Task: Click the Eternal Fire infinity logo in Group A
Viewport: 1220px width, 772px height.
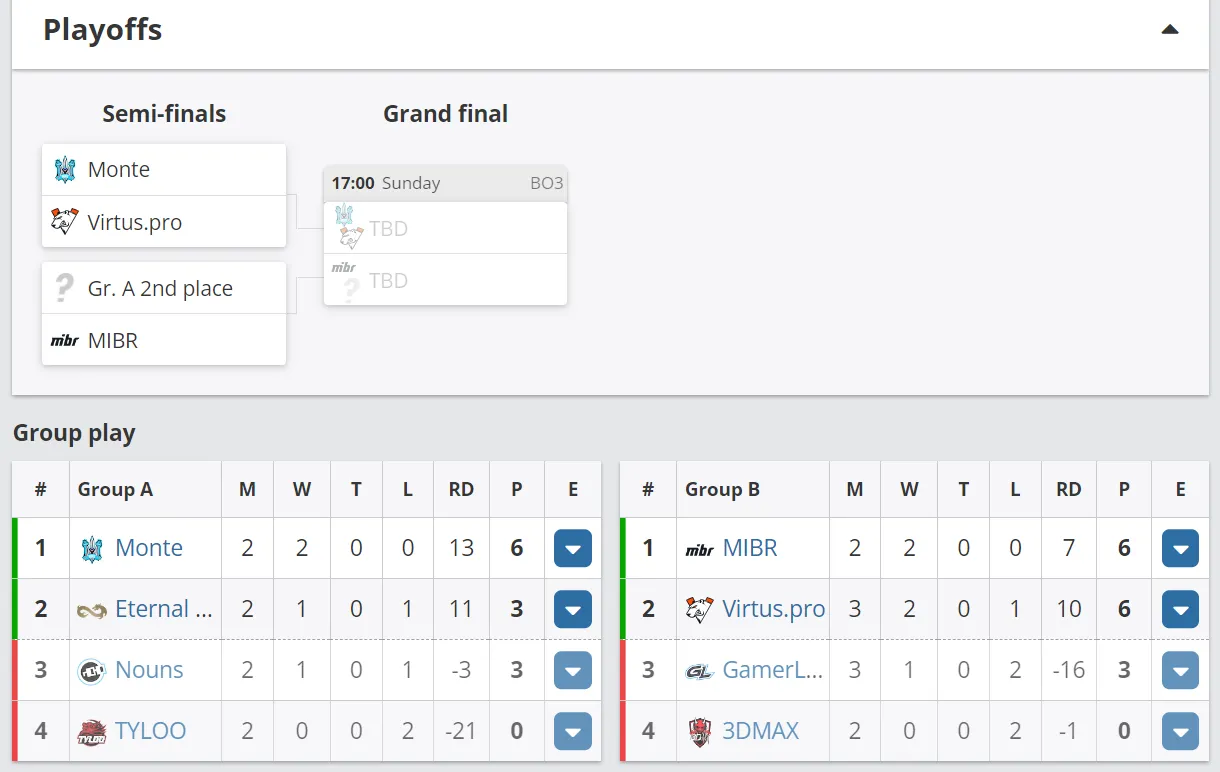Action: pyautogui.click(x=92, y=609)
